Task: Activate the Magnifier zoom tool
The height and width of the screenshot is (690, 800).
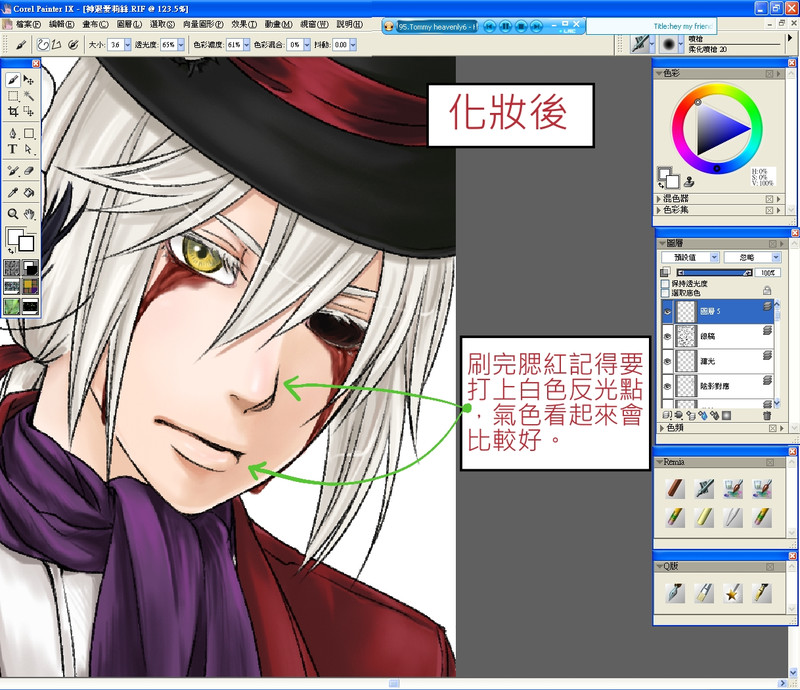Action: [x=13, y=214]
